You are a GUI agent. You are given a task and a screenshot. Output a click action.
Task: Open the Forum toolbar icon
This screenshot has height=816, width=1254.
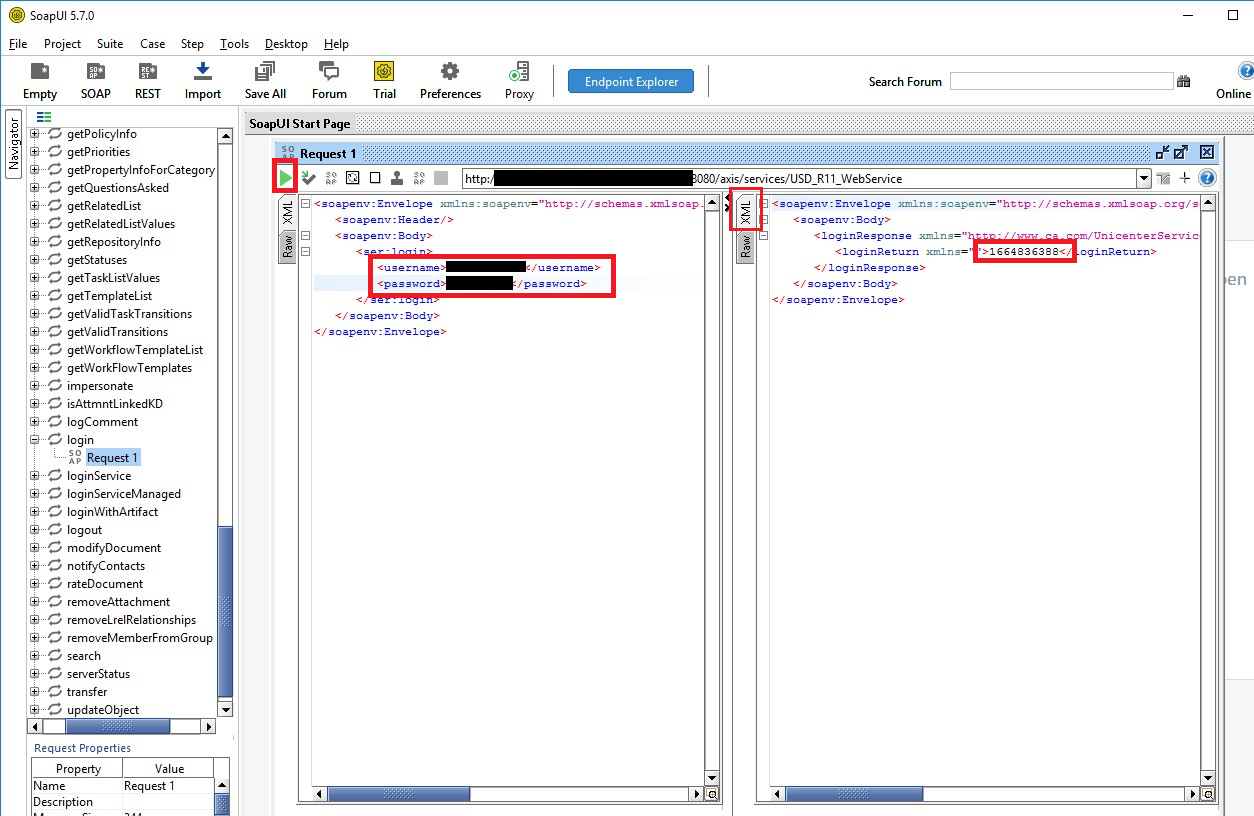(x=329, y=81)
